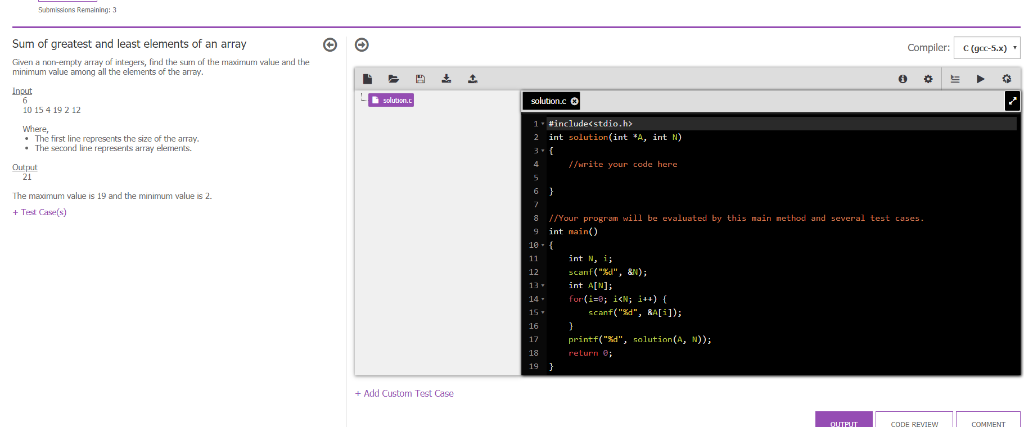Click the sample output value 21

pos(27,177)
